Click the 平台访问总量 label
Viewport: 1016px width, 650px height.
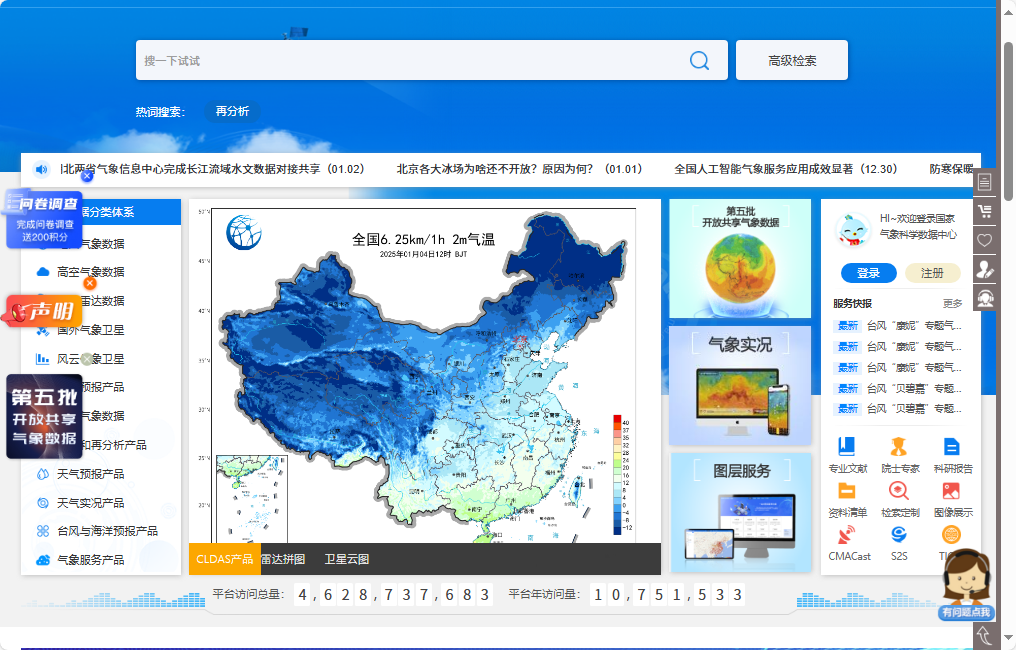248,594
